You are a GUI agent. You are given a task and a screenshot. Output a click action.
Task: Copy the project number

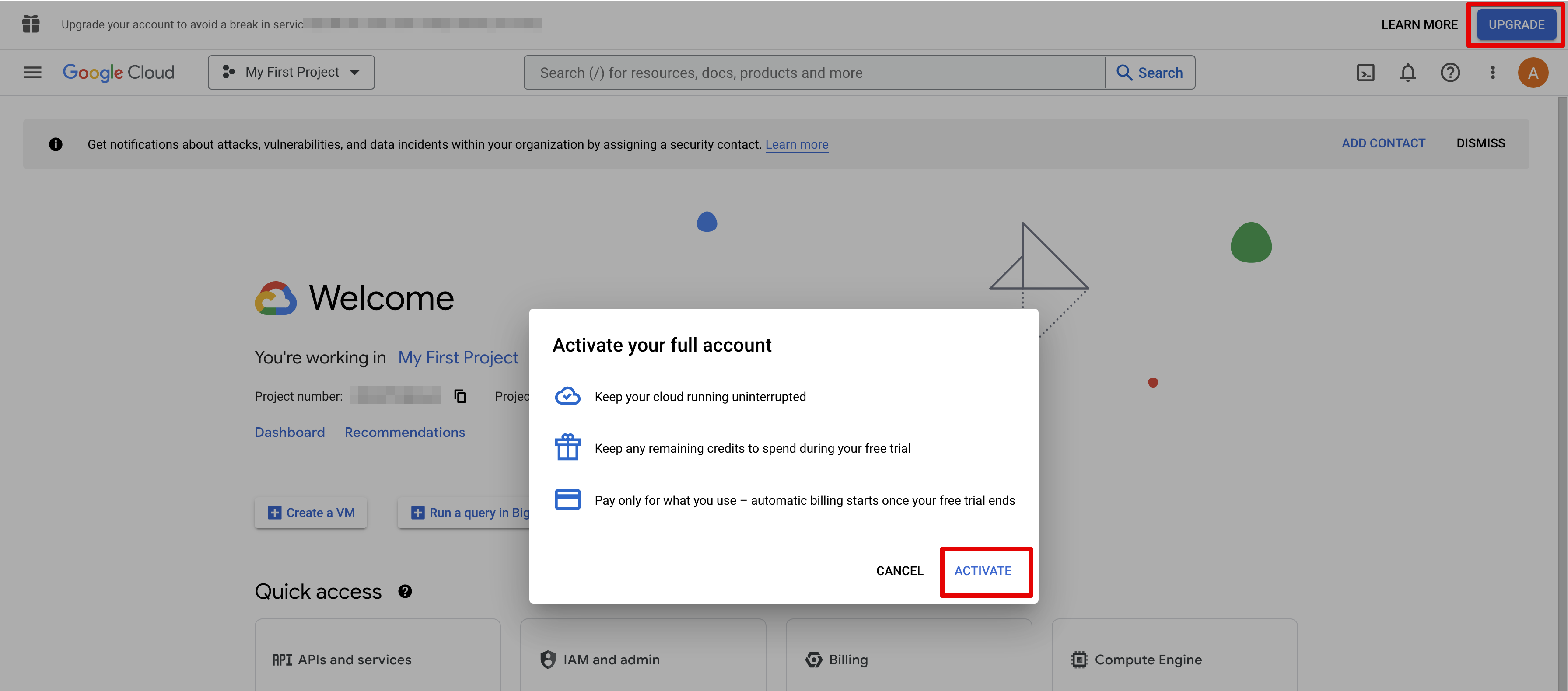[x=460, y=396]
